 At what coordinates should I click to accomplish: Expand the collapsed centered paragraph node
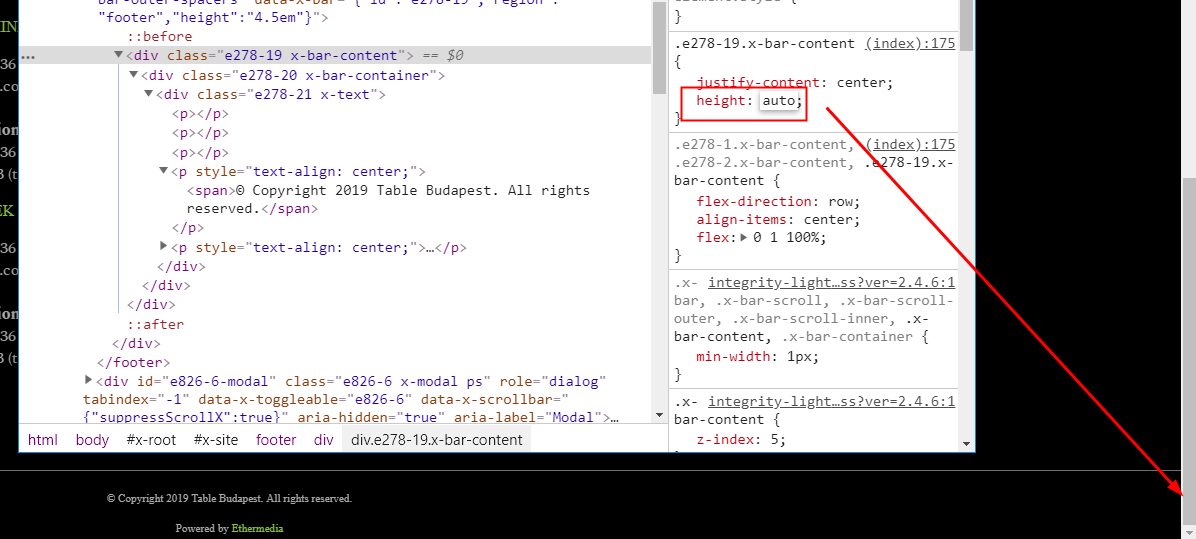click(164, 247)
